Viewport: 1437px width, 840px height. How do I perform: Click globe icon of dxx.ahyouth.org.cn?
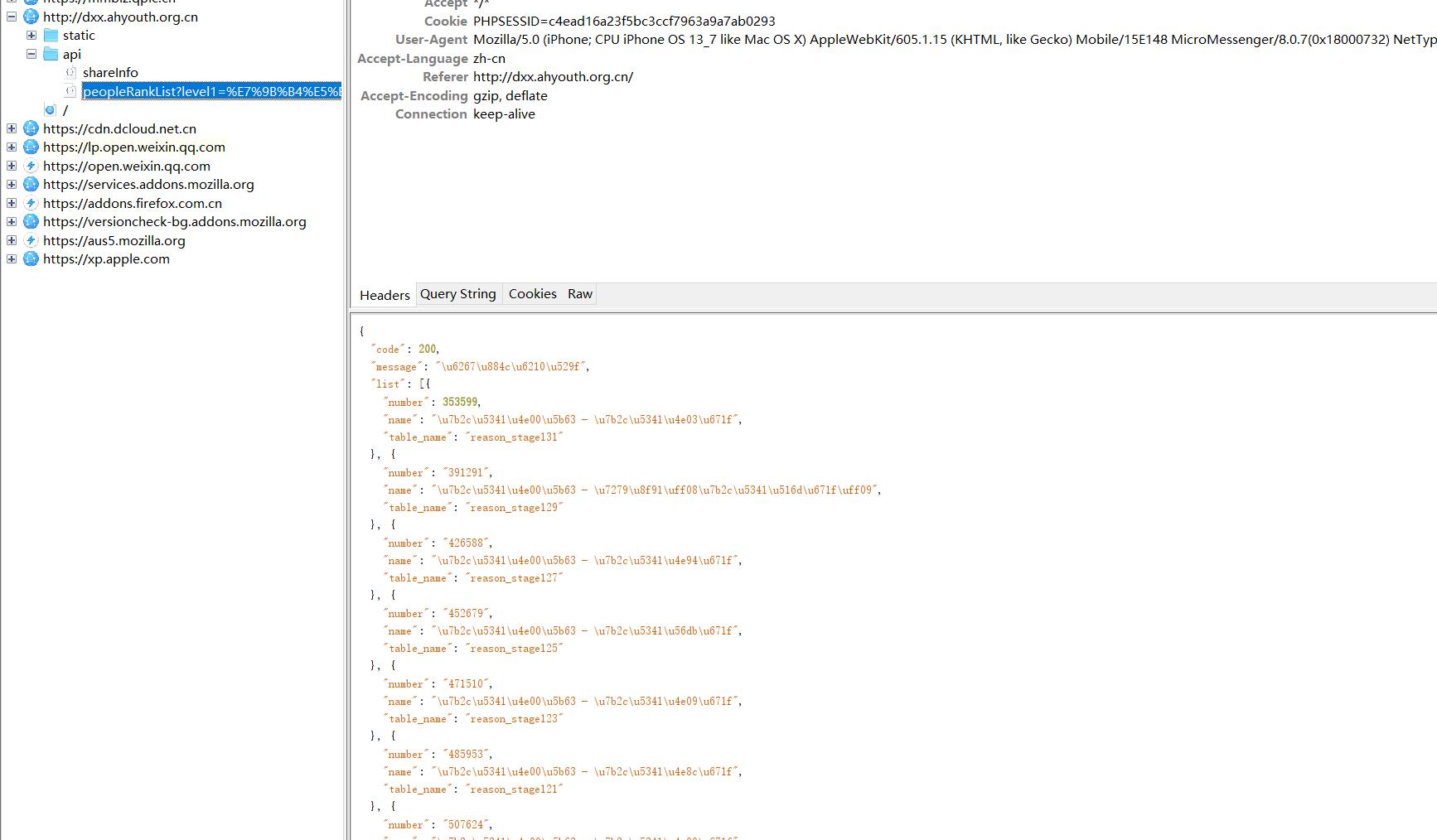point(31,17)
